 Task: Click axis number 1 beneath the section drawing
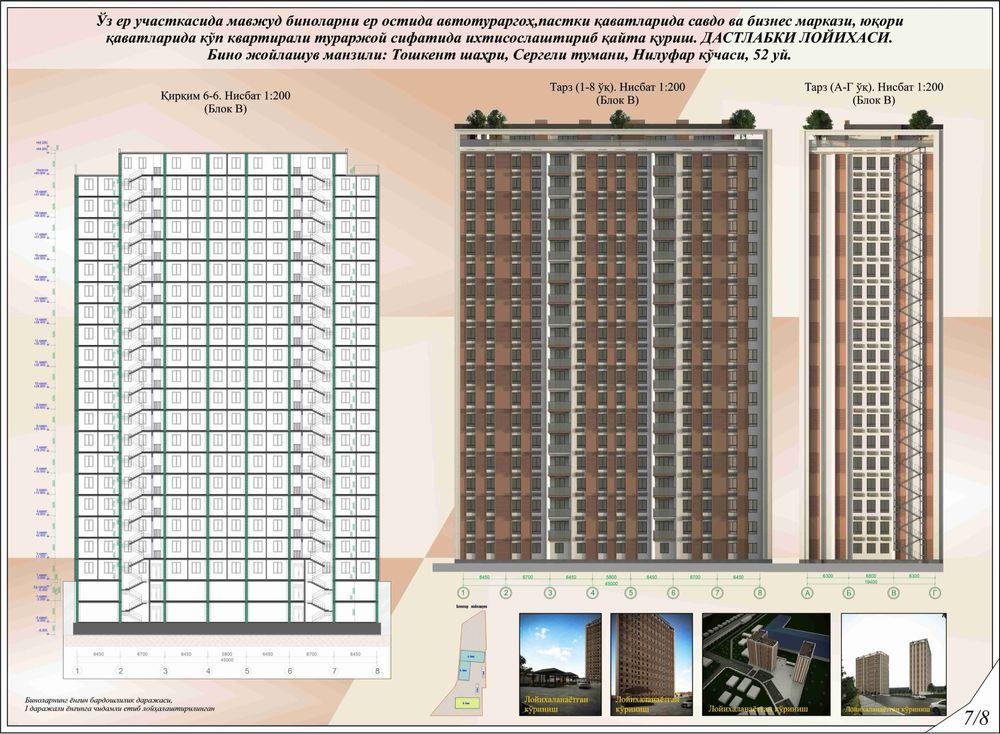(77, 671)
